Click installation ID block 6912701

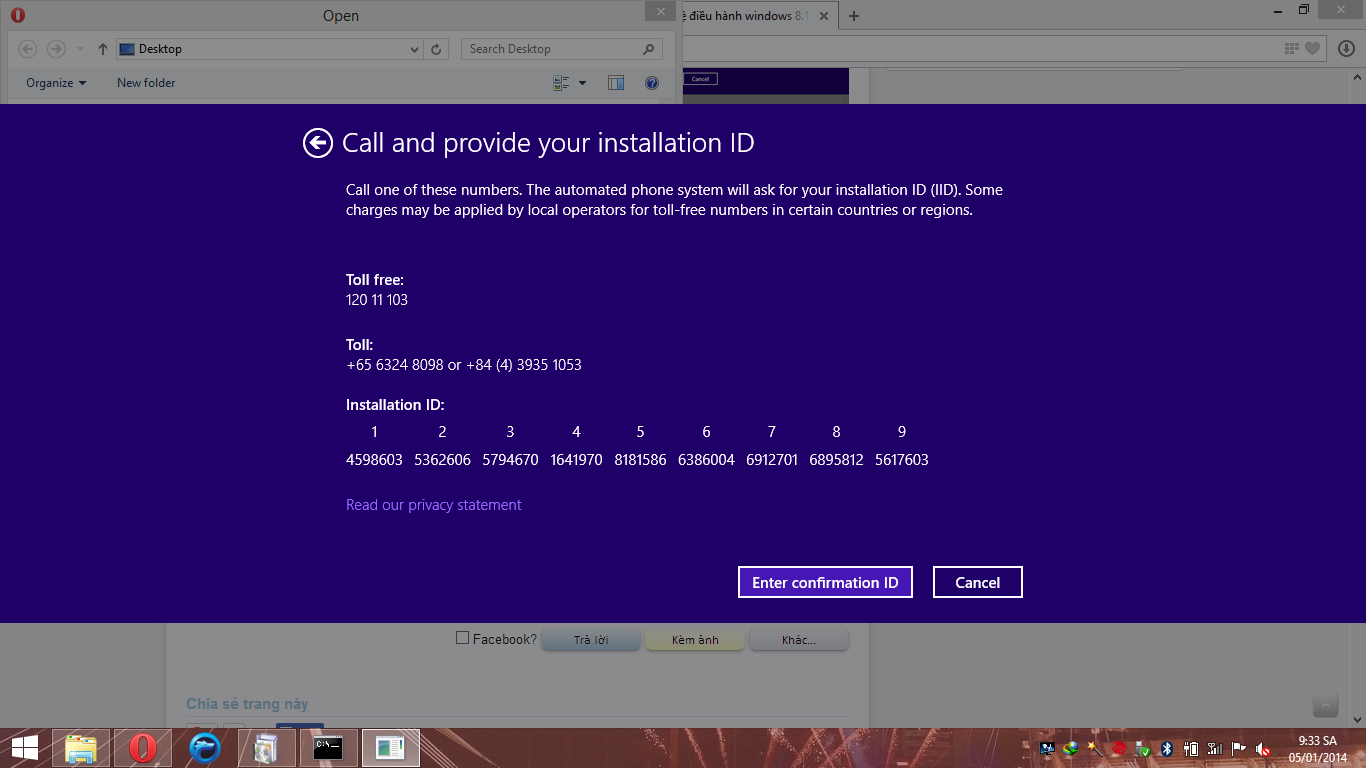pyautogui.click(x=772, y=460)
